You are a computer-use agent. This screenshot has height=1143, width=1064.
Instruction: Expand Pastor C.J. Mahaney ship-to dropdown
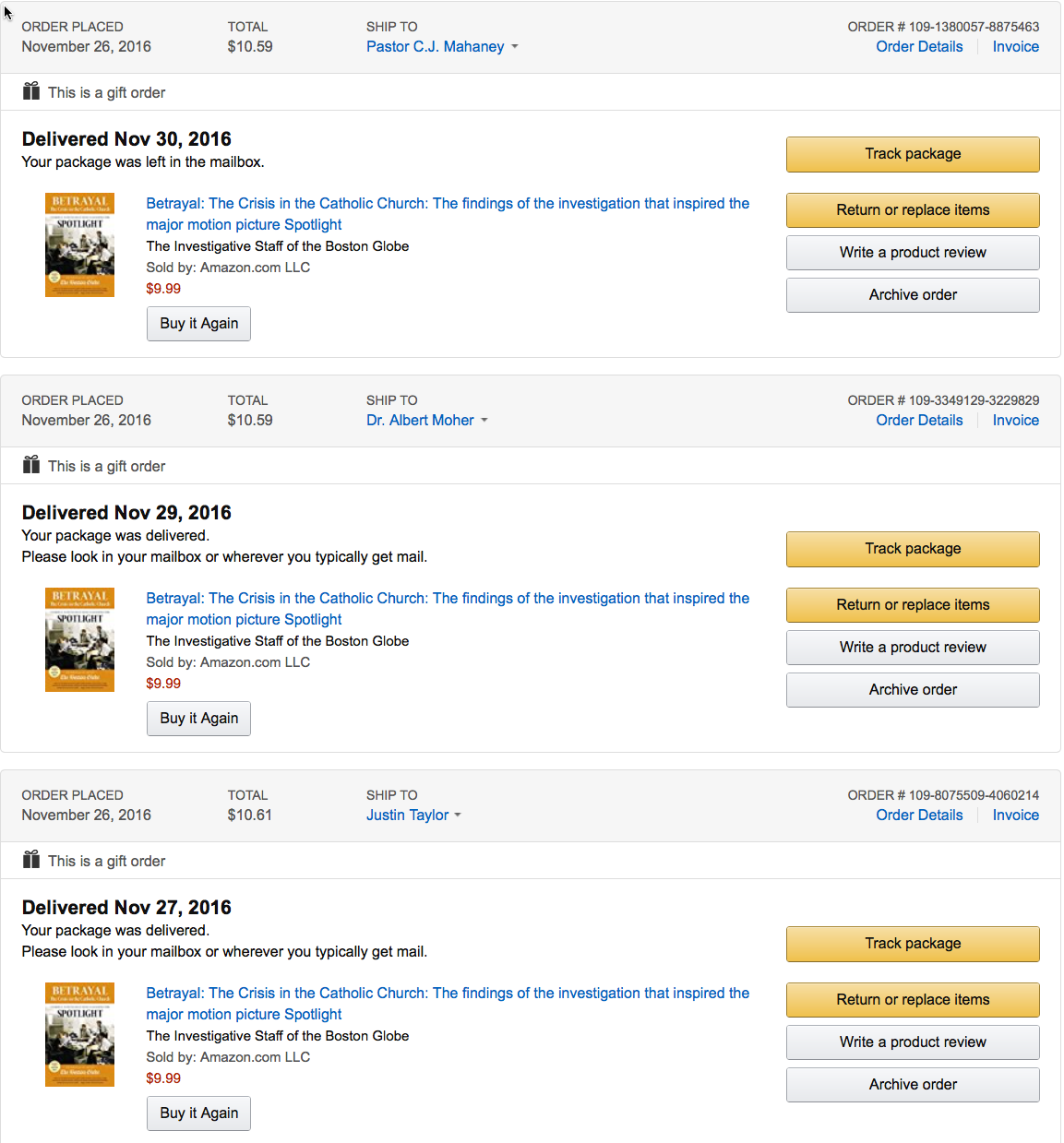(x=514, y=47)
